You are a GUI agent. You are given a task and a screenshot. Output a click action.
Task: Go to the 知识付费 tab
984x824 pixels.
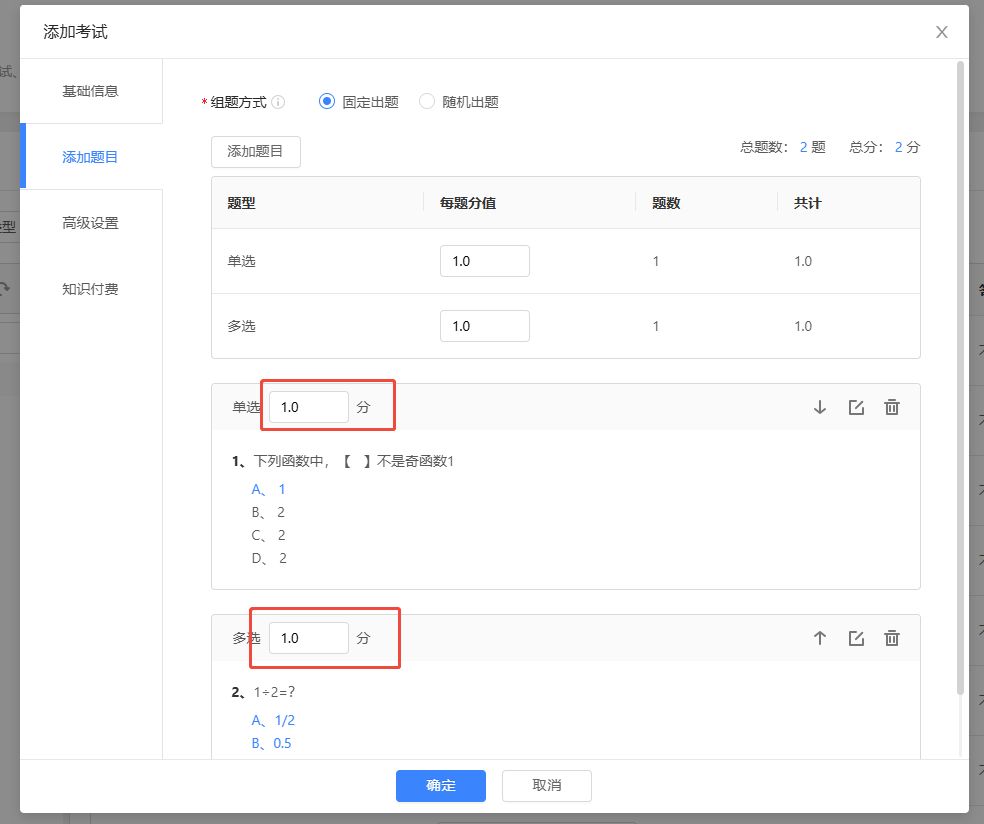pyautogui.click(x=91, y=289)
